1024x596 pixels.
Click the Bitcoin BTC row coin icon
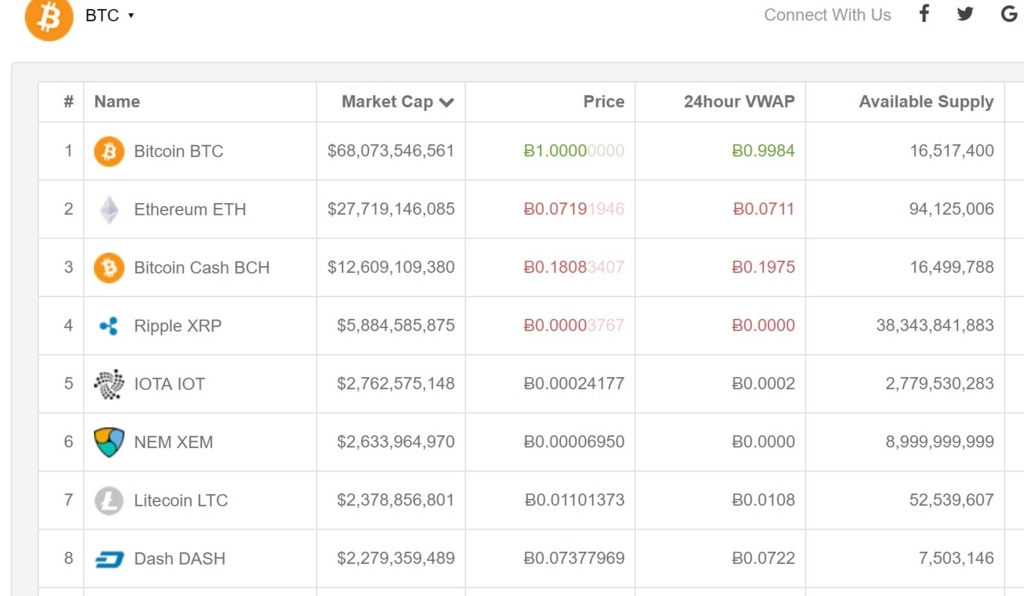(109, 151)
